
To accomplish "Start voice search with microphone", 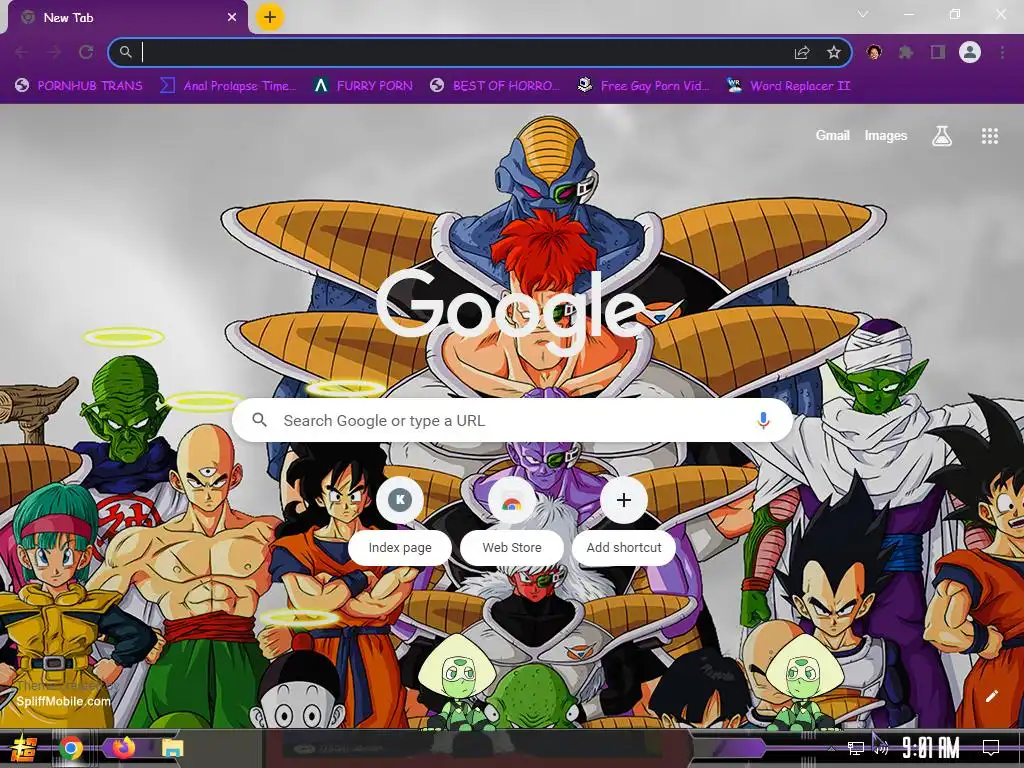I will [763, 421].
